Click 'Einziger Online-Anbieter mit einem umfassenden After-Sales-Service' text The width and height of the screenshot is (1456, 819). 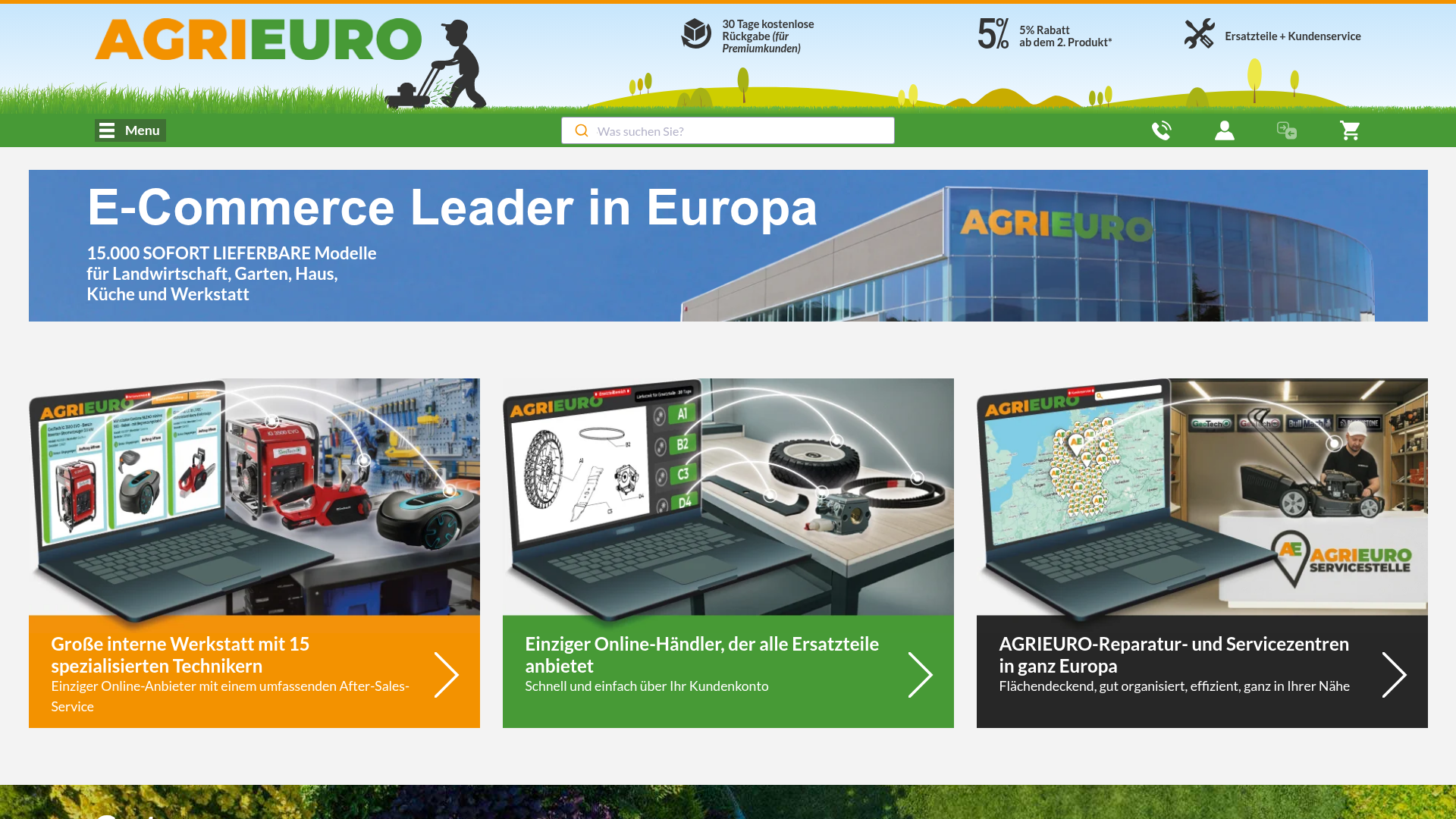(231, 696)
